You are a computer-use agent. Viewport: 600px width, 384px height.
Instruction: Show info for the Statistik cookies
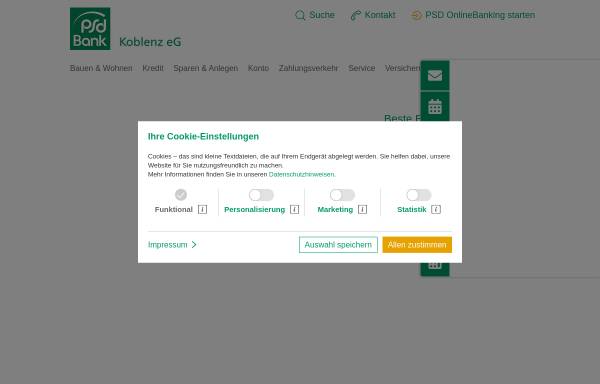tap(436, 210)
